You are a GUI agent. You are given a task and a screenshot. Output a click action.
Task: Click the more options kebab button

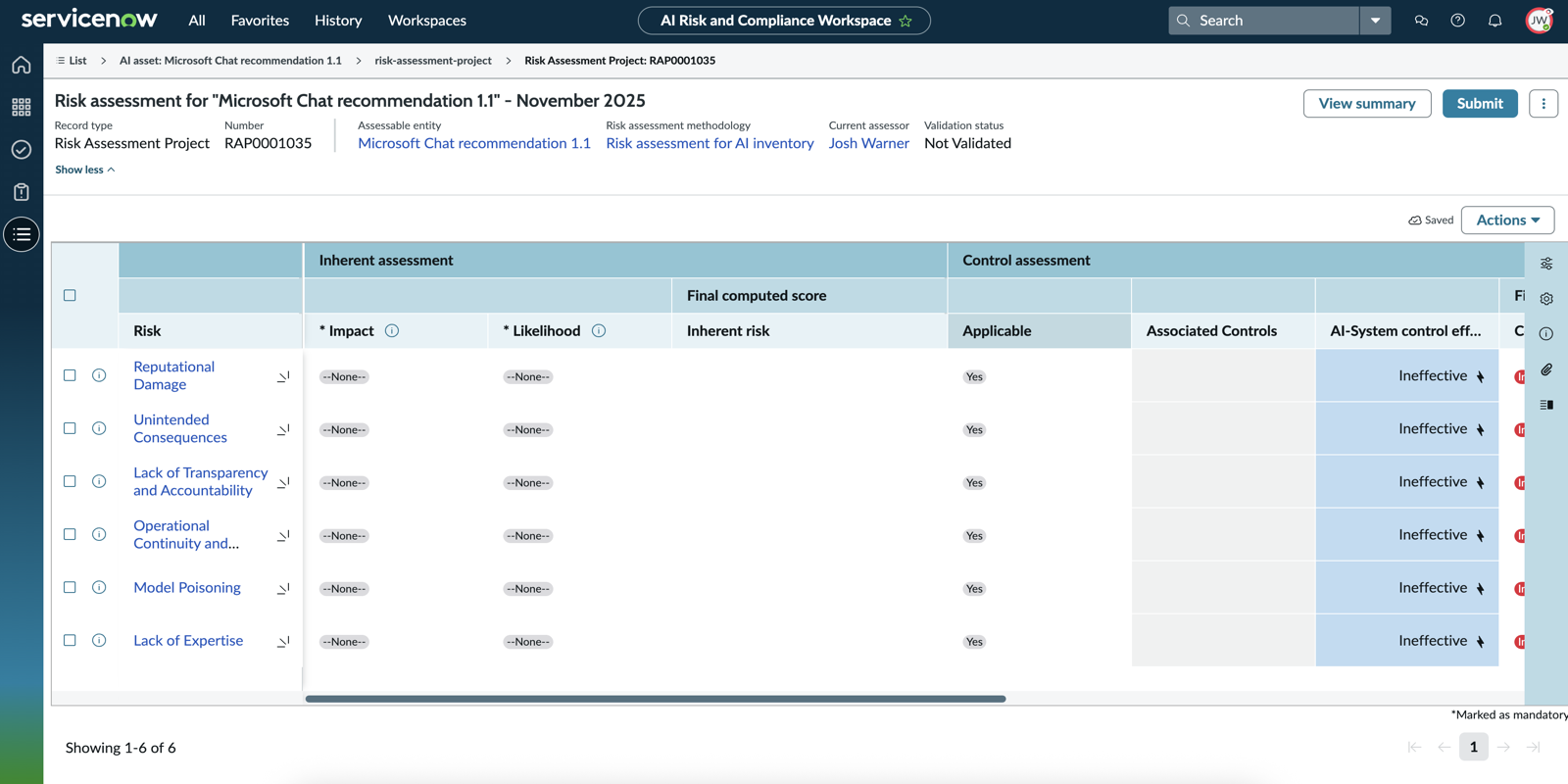point(1543,104)
